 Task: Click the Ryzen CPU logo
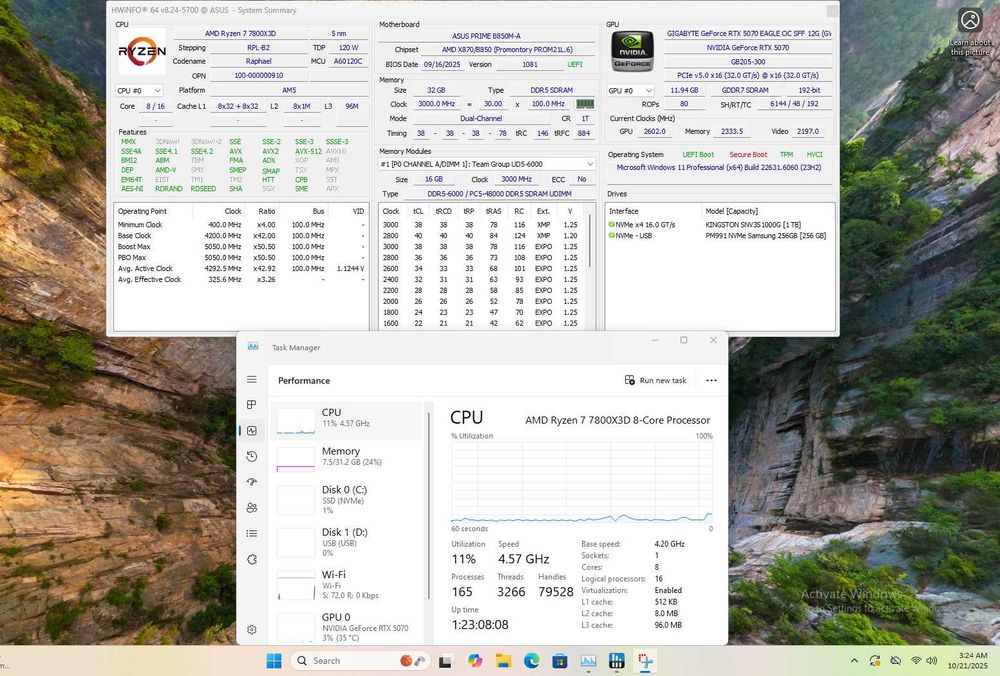point(142,51)
